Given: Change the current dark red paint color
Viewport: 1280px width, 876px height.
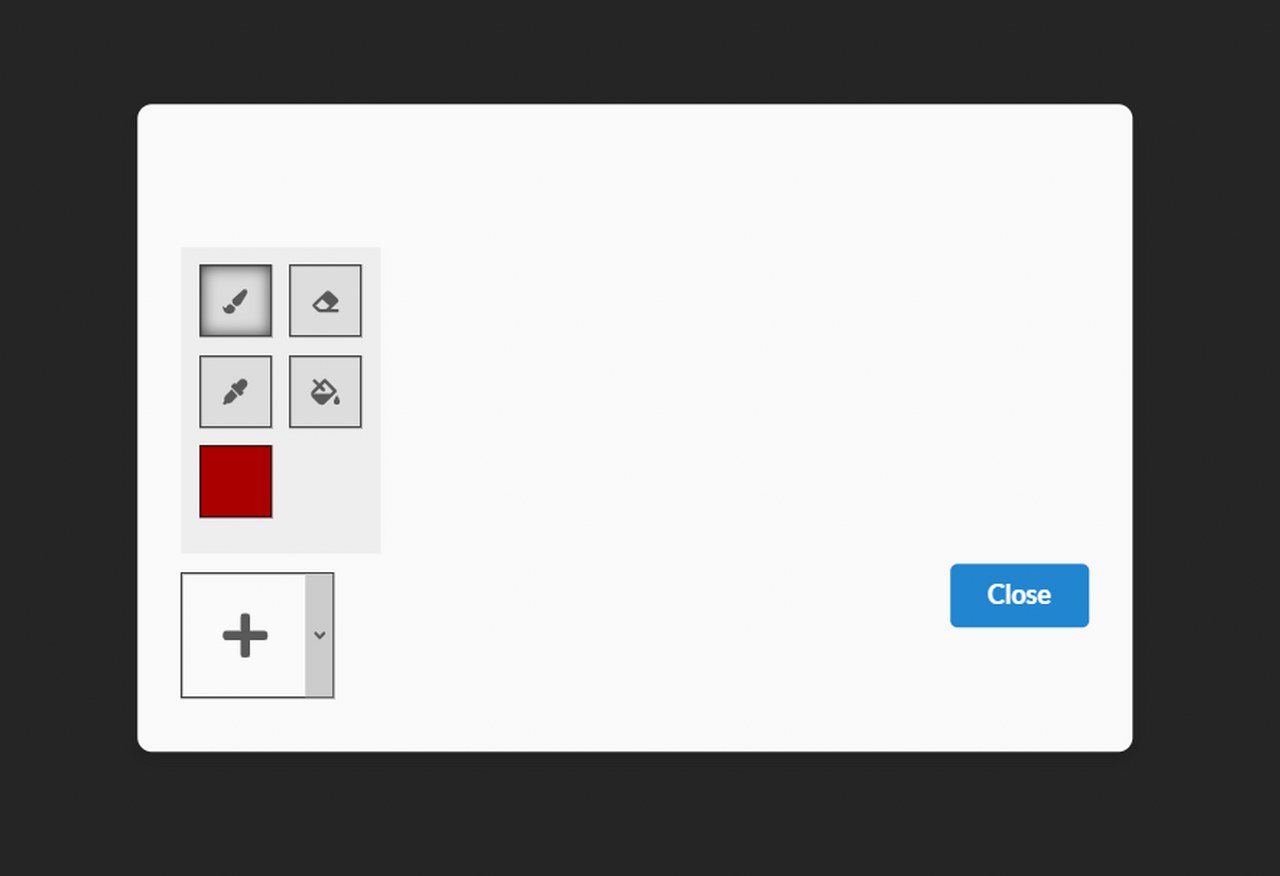Looking at the screenshot, I should click(x=235, y=481).
